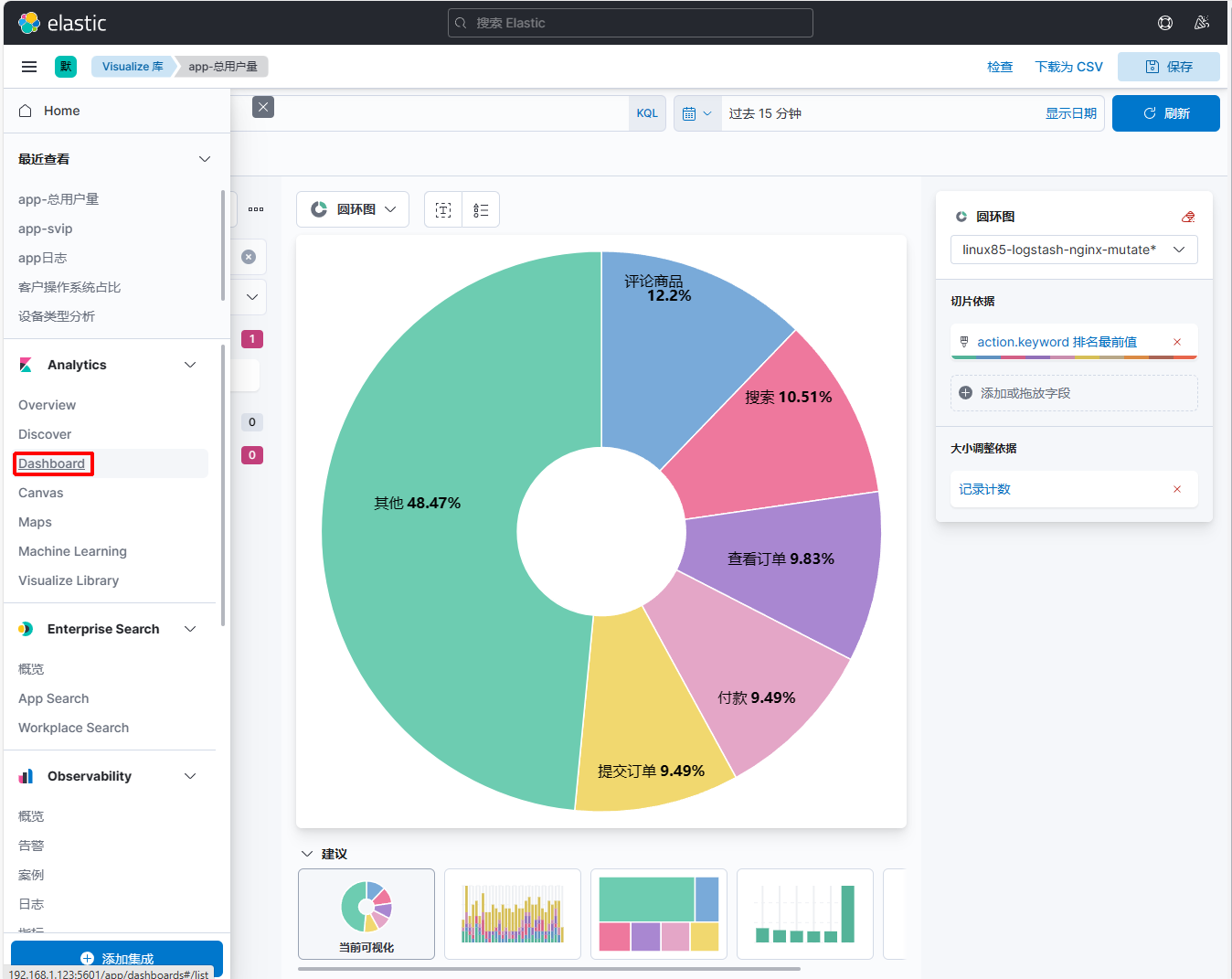This screenshot has height=979, width=1232.
Task: Open Visualize Library in the sidebar
Action: 69,580
